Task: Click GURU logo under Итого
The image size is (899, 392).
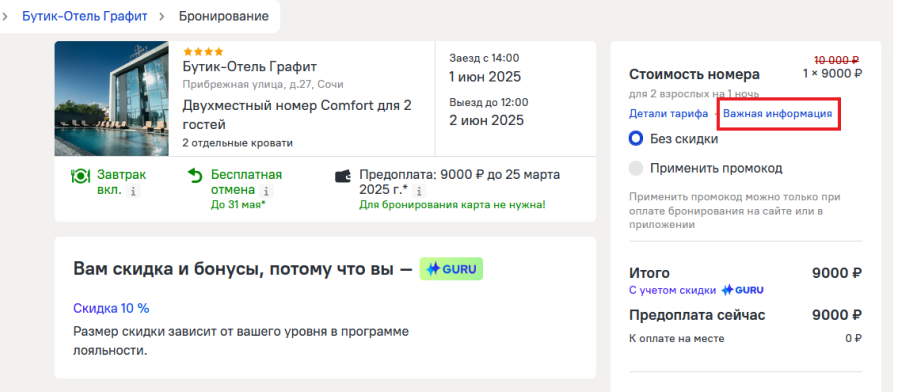Action: click(742, 290)
